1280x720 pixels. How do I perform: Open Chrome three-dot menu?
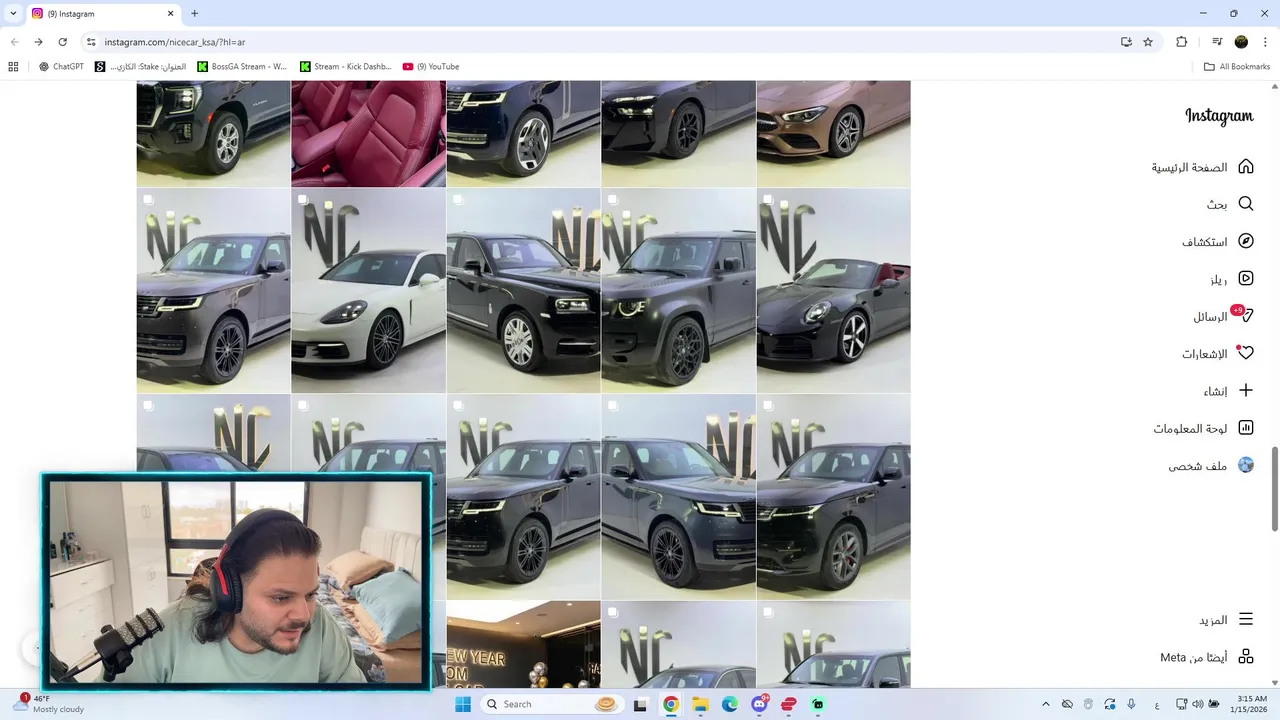[1265, 42]
